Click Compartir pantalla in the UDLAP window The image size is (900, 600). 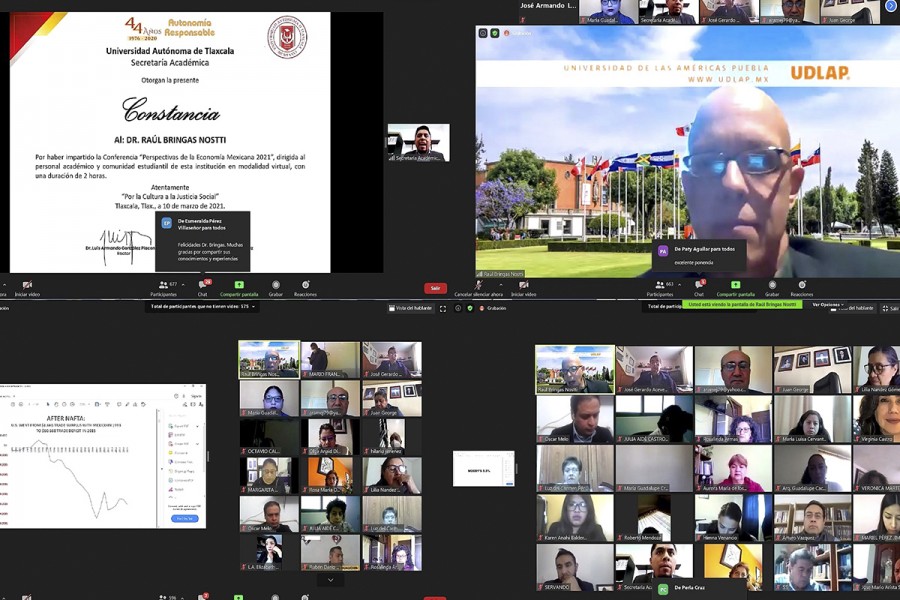tap(735, 288)
